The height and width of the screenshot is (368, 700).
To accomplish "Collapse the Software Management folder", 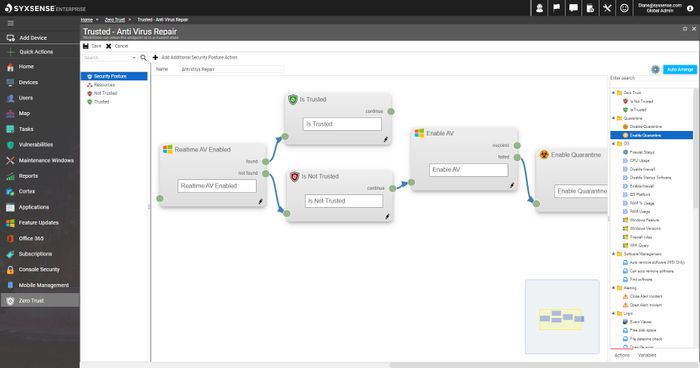I will [x=613, y=254].
